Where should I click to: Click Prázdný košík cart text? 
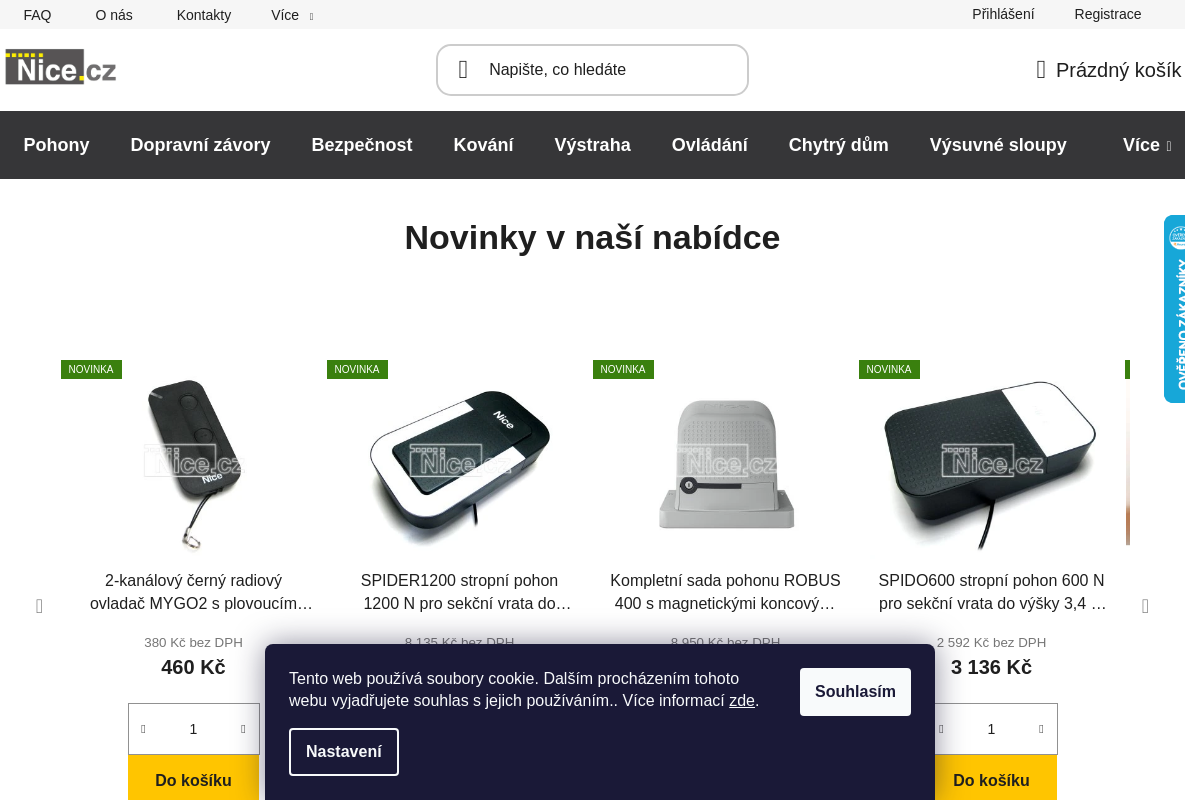[x=1119, y=70]
